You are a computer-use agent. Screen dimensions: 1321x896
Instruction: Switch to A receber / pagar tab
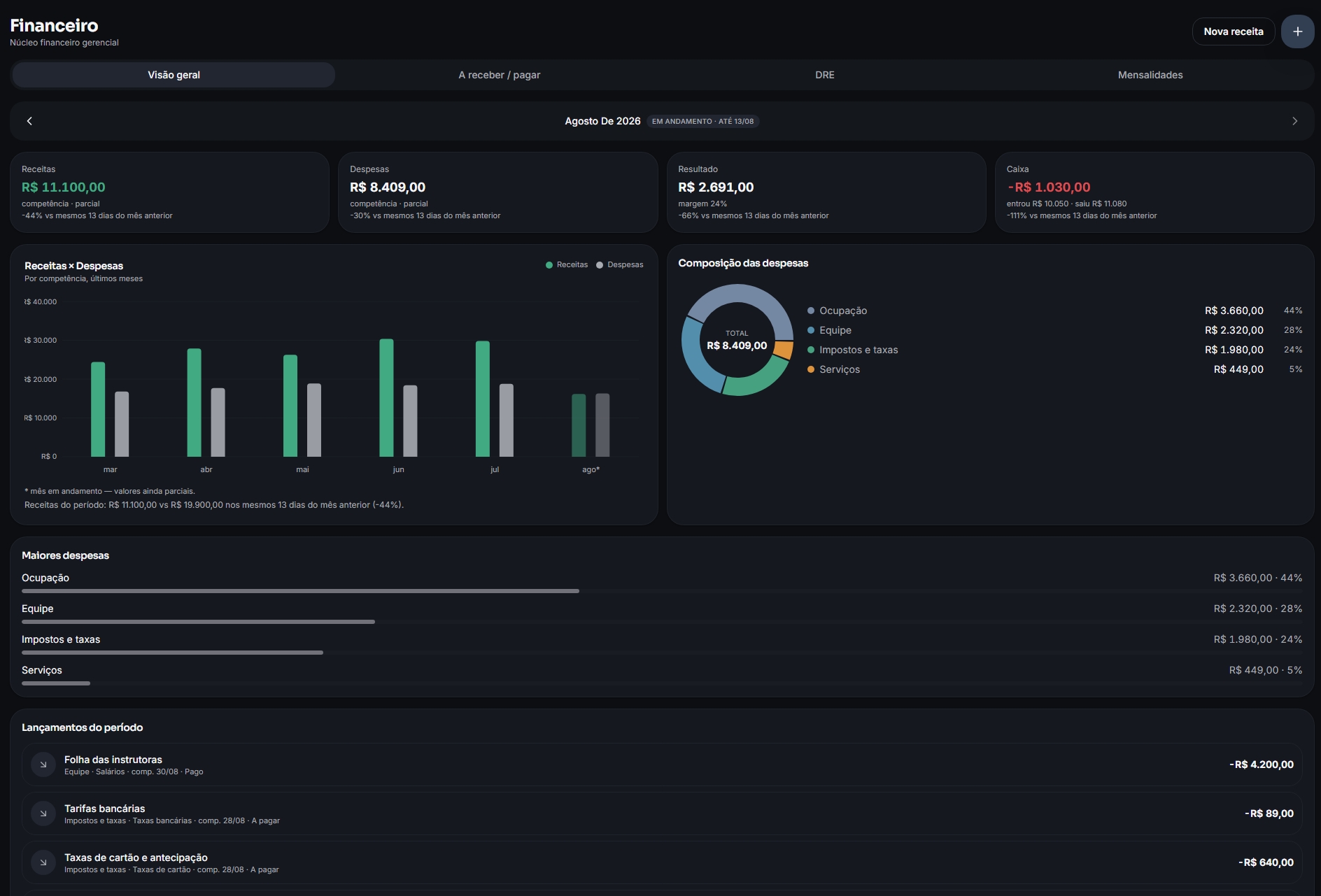(x=500, y=75)
